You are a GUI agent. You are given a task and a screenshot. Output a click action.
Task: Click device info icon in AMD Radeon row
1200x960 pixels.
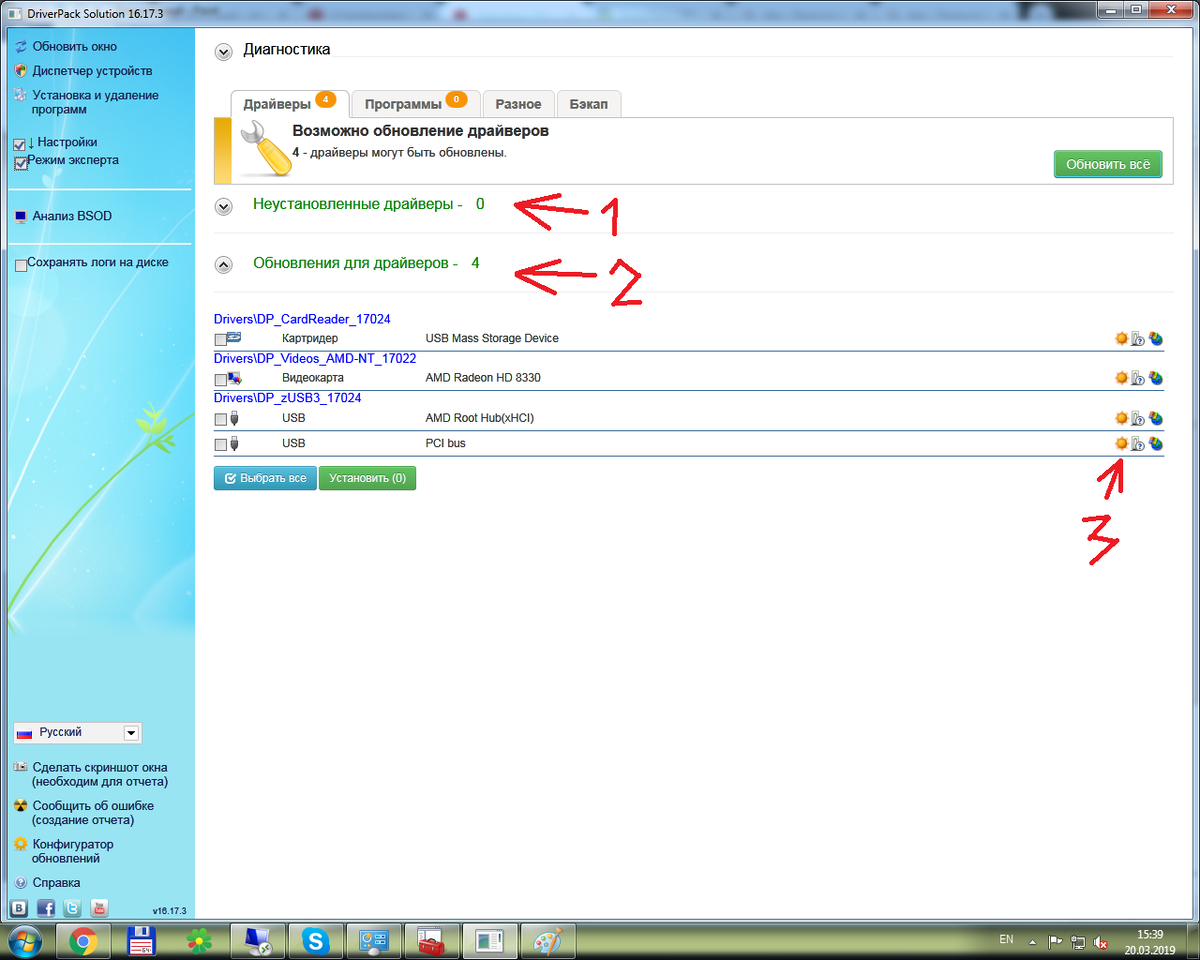point(1138,378)
